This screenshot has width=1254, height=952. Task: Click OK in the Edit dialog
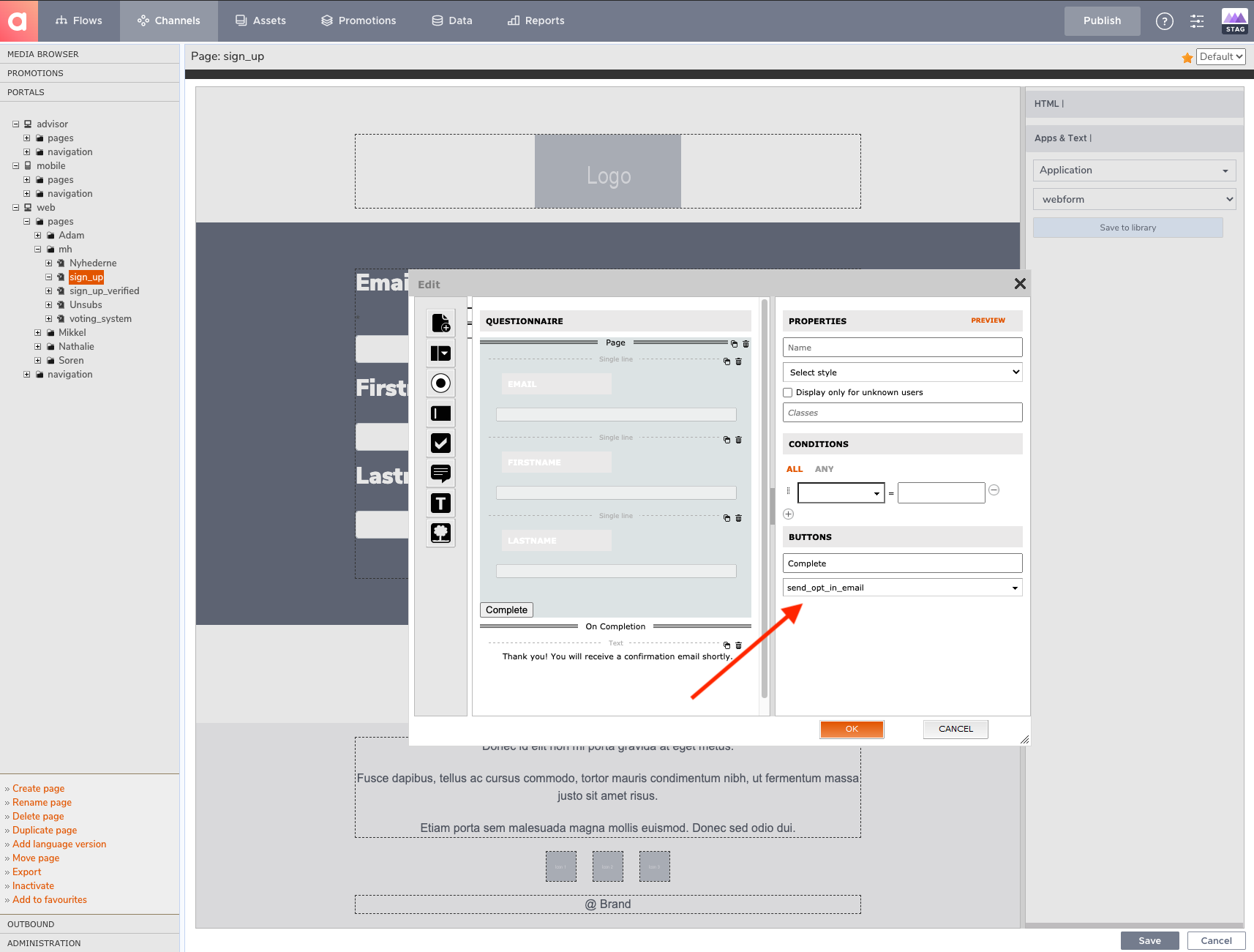pos(852,729)
